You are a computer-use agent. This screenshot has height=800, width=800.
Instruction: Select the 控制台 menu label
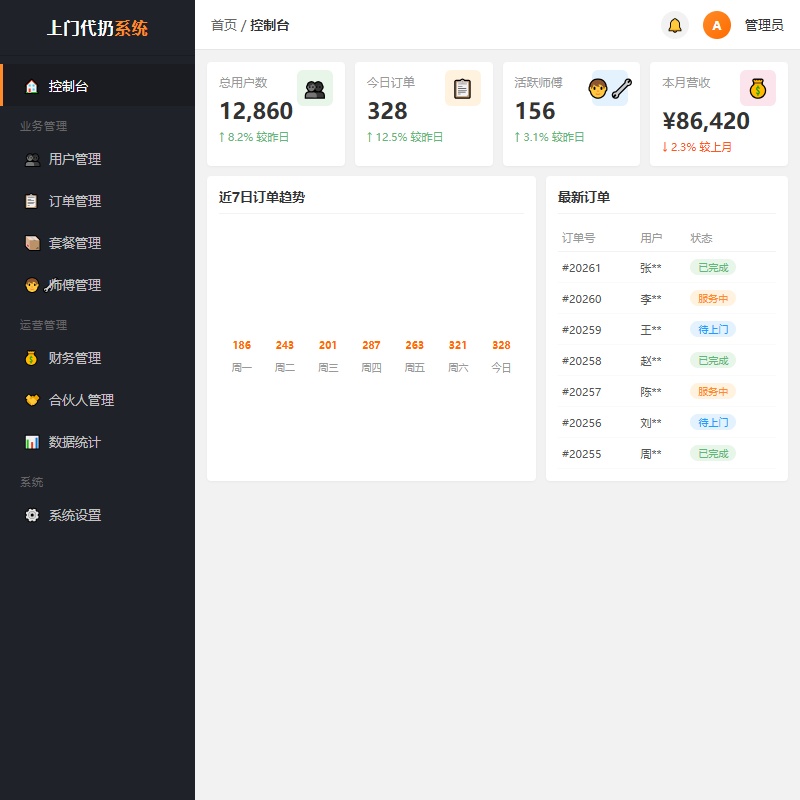tap(68, 87)
